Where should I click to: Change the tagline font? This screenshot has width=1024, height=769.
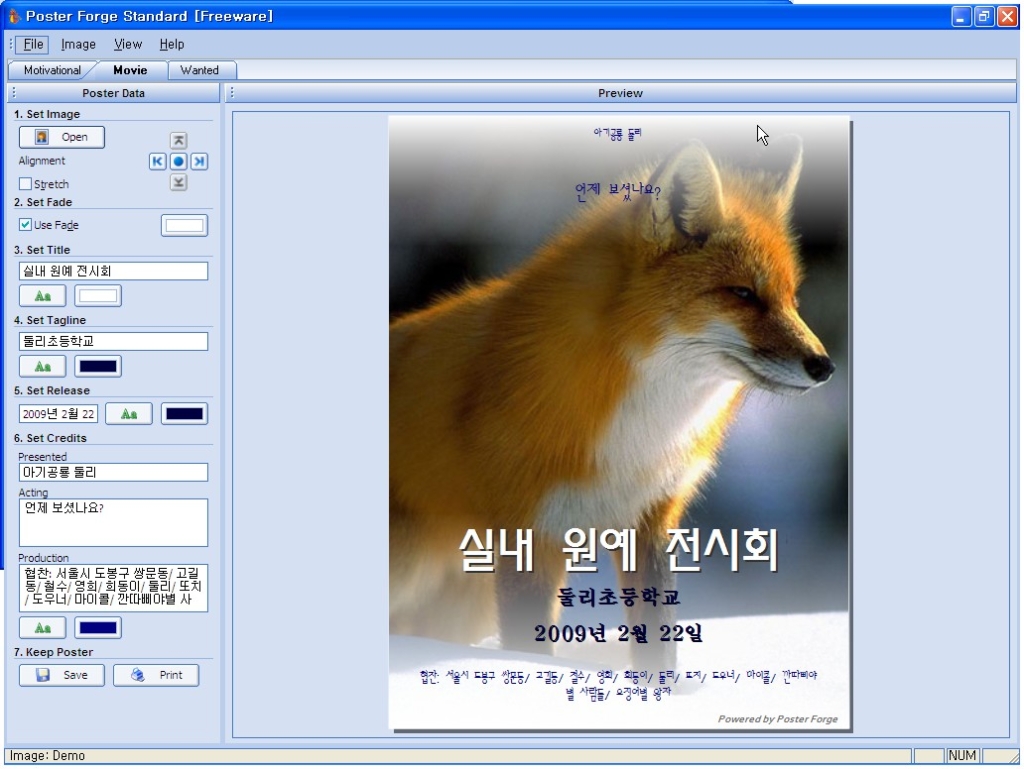(x=42, y=366)
